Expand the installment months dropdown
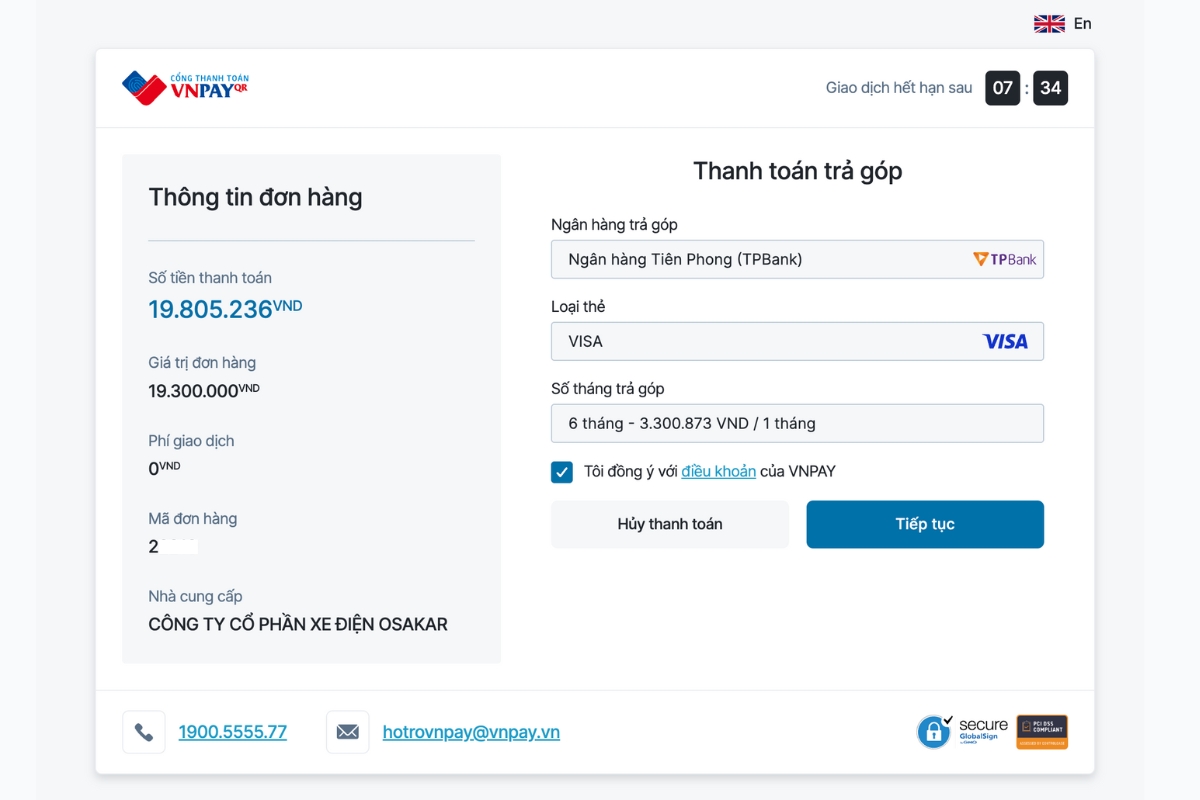 pos(796,423)
